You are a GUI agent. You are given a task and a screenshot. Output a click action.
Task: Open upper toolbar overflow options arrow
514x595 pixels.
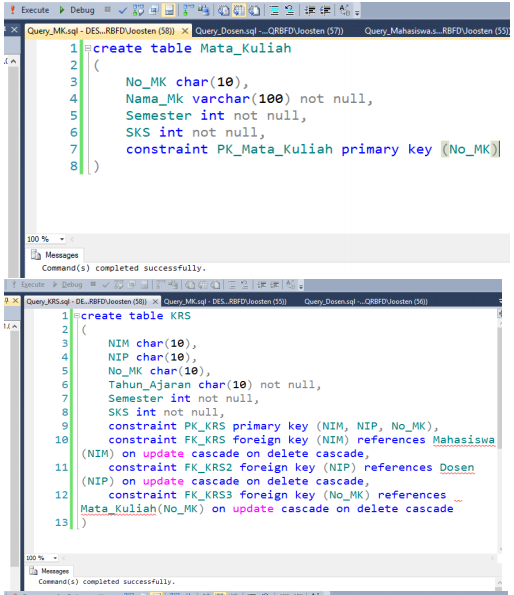357,13
